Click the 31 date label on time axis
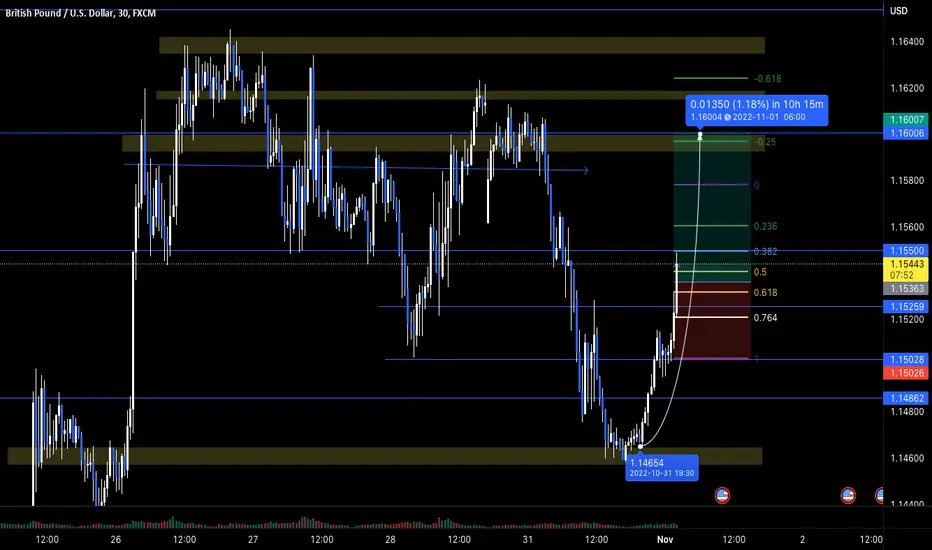 click(x=527, y=539)
